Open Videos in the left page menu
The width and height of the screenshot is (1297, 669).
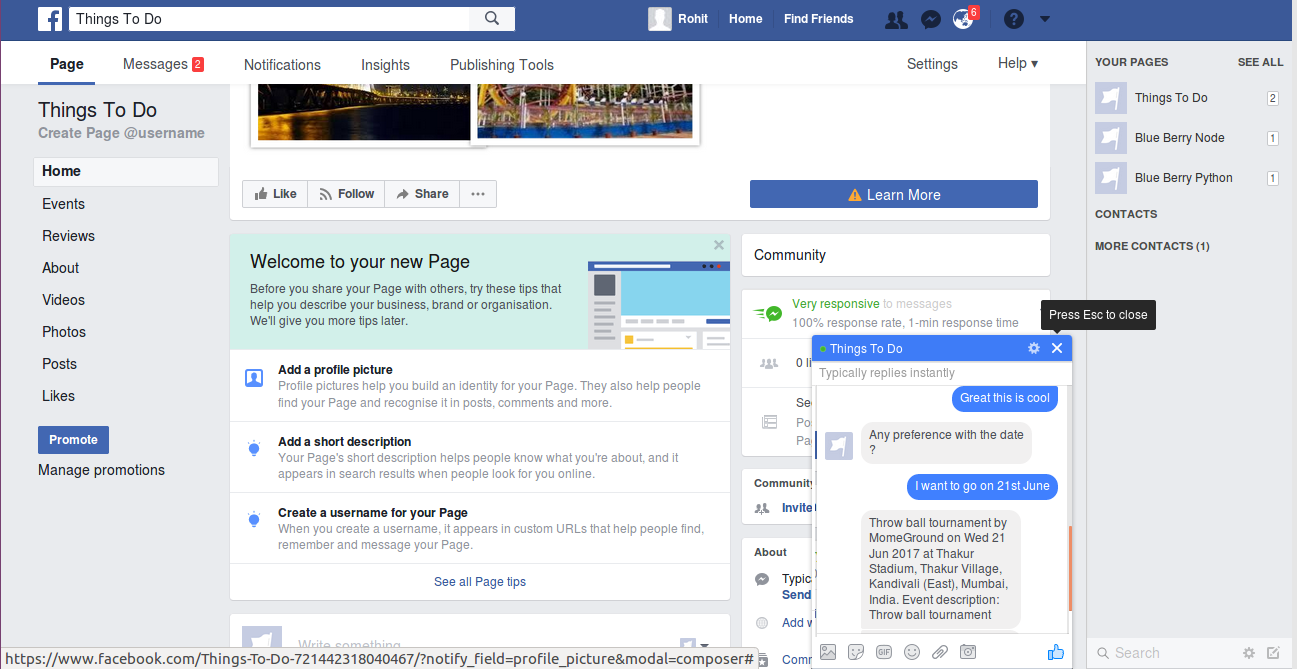tap(63, 300)
